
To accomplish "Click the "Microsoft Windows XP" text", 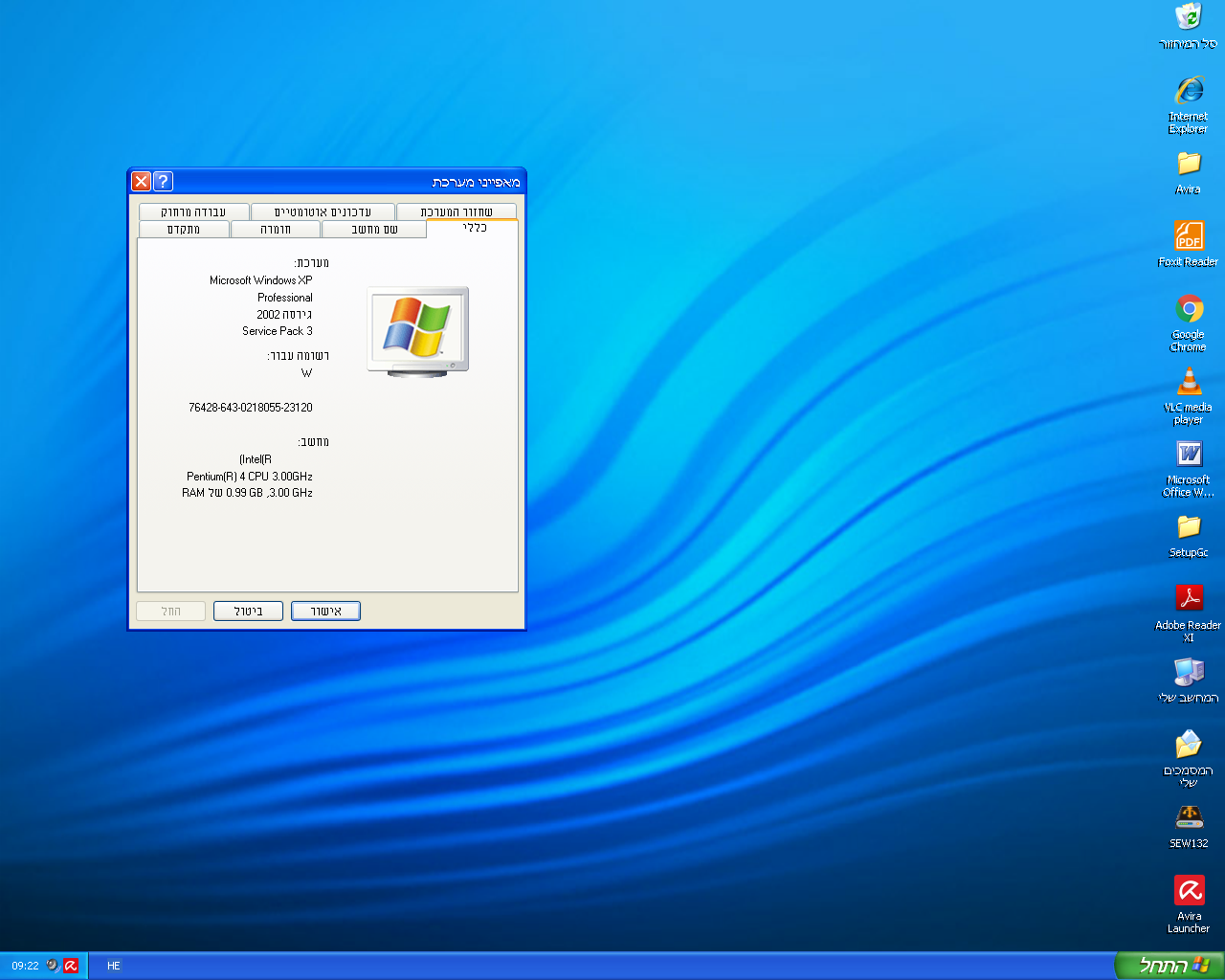I will tap(261, 280).
